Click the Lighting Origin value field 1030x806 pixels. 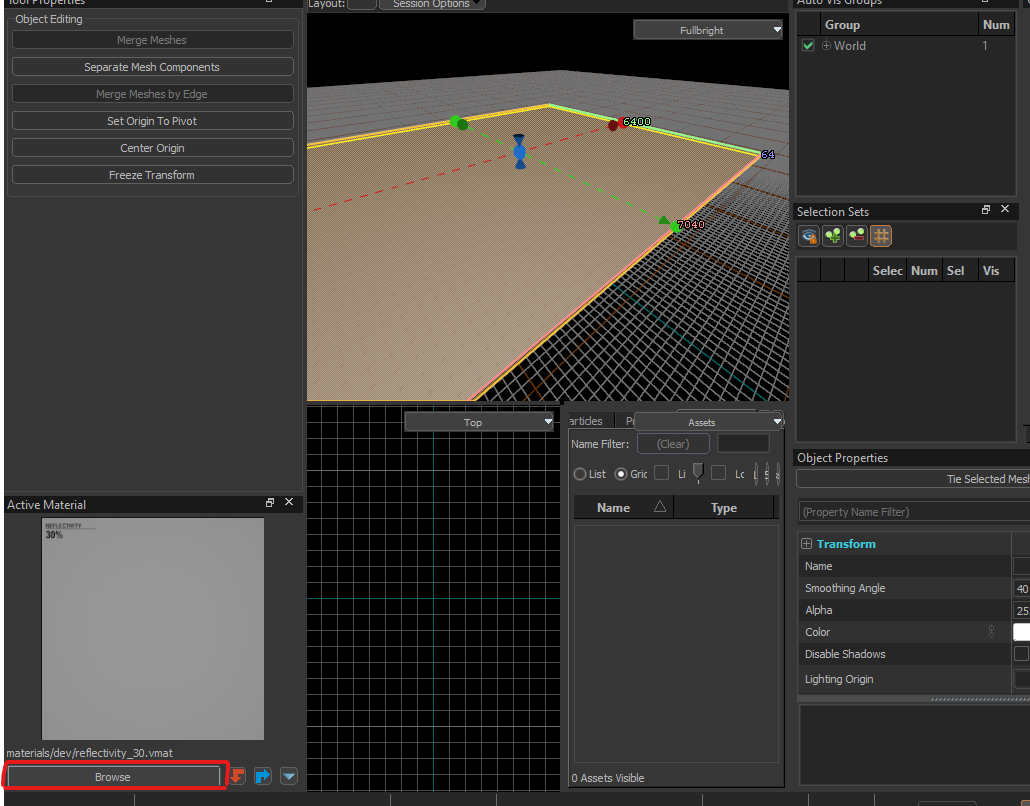[1021, 679]
